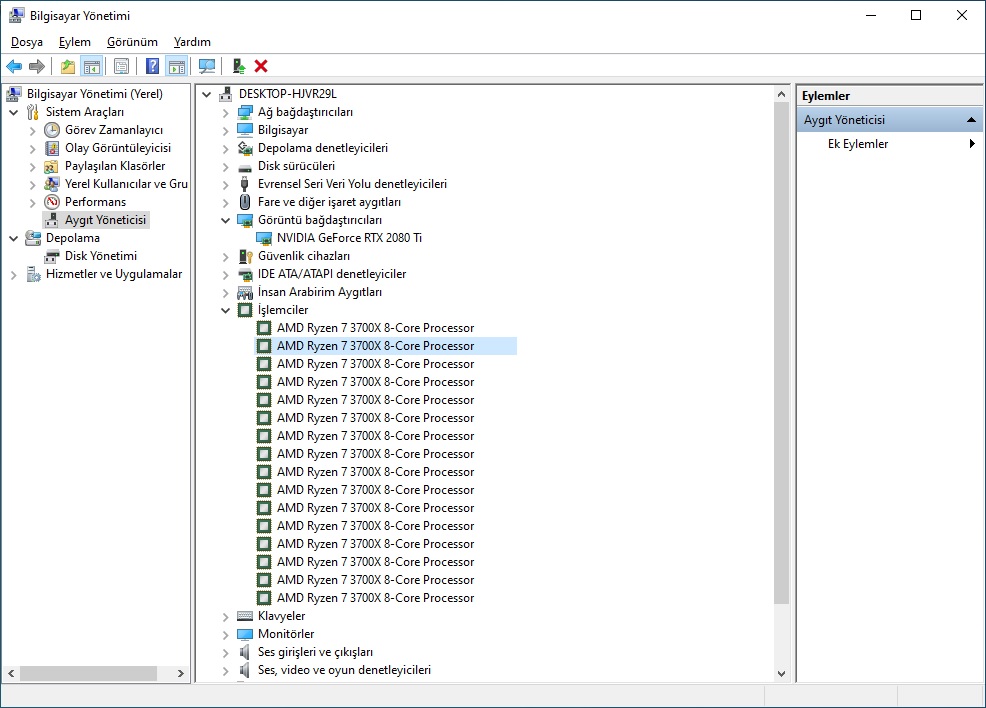Image resolution: width=986 pixels, height=708 pixels.
Task: Expand the Bilgisayar device category
Action: tap(225, 131)
